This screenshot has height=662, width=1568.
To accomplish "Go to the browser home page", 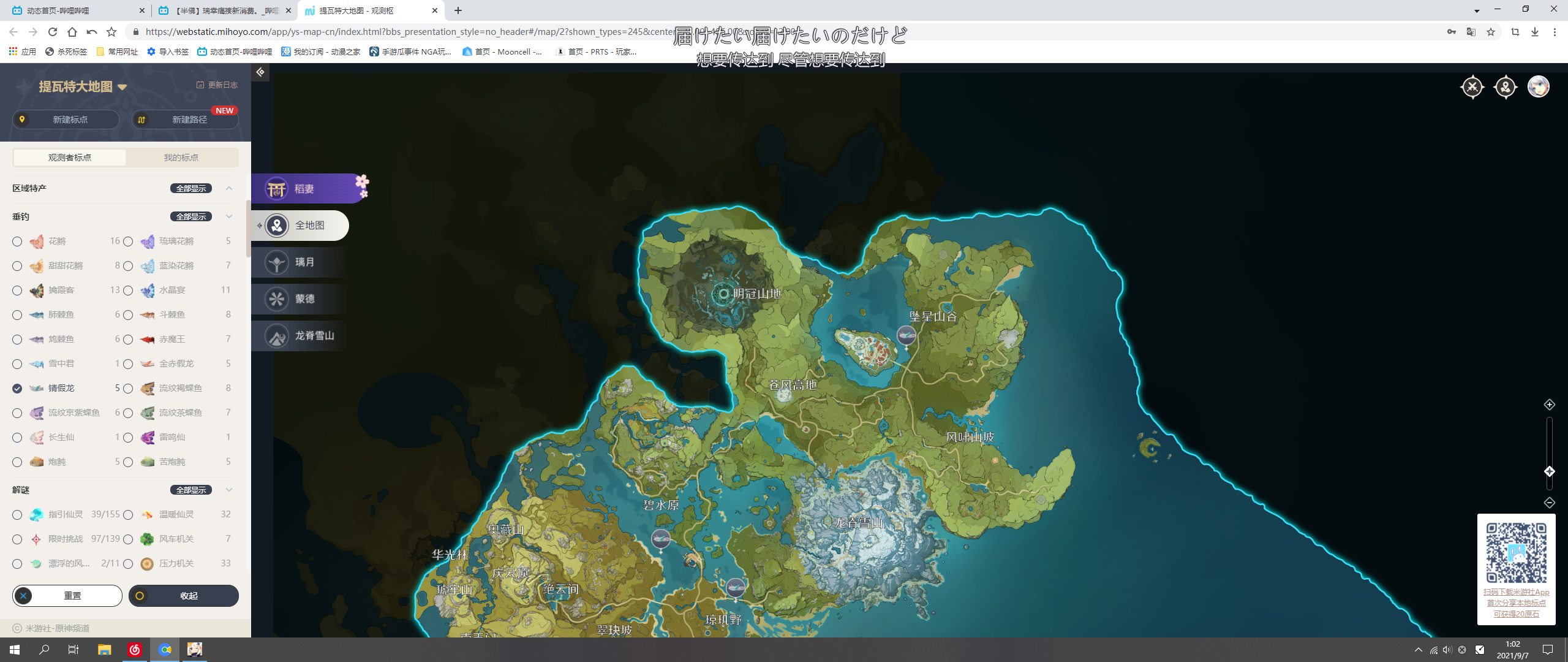I will click(72, 32).
